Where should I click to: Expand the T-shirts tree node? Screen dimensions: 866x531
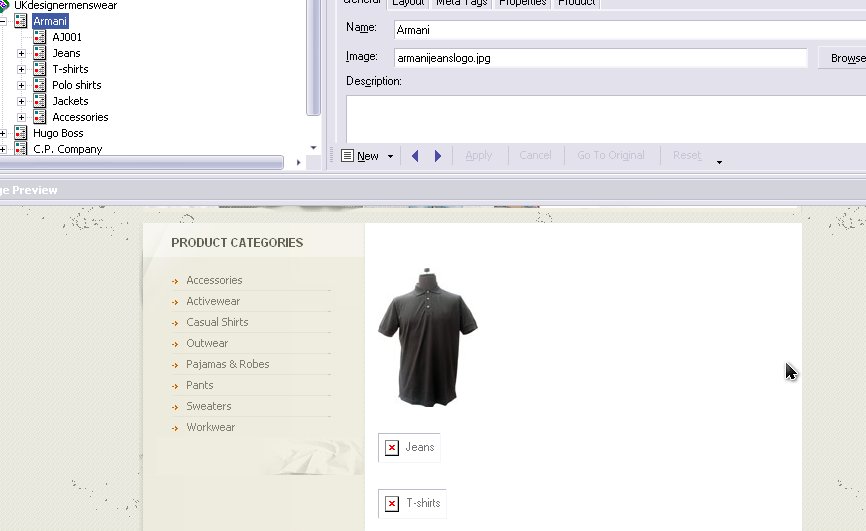pyautogui.click(x=22, y=69)
